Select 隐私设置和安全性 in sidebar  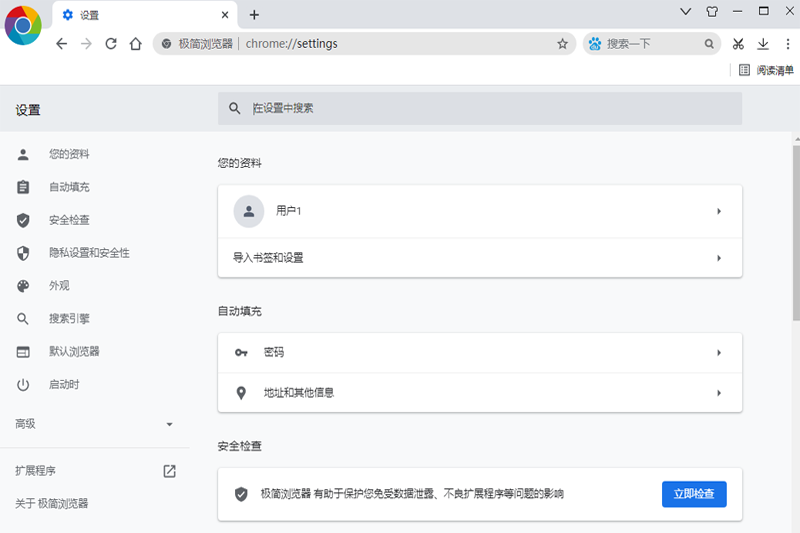tap(89, 253)
